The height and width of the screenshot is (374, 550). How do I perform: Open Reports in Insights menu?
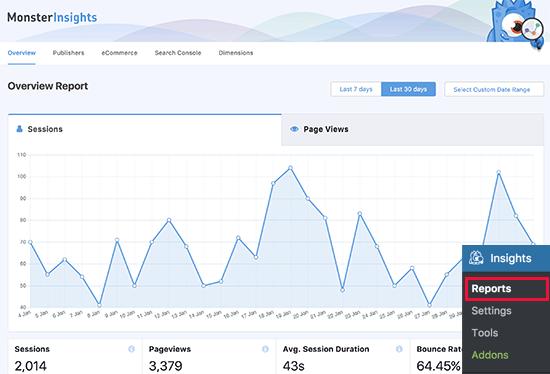click(507, 289)
